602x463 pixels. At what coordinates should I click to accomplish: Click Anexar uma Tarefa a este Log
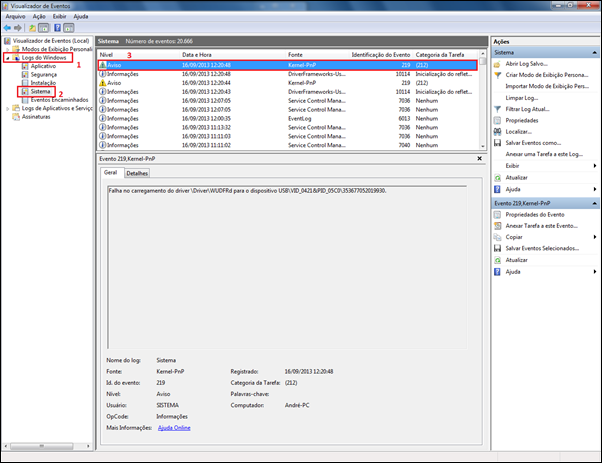544,154
